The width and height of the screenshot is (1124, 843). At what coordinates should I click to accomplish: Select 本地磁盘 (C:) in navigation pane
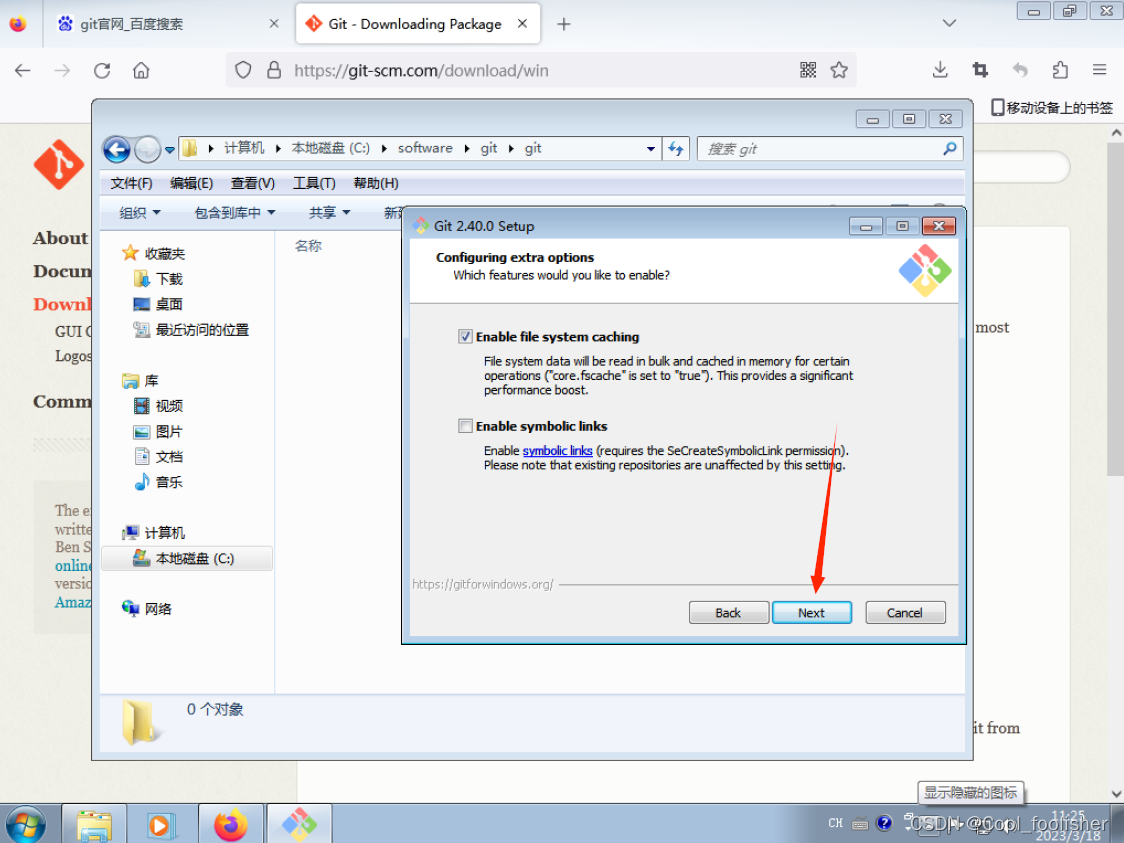(186, 558)
